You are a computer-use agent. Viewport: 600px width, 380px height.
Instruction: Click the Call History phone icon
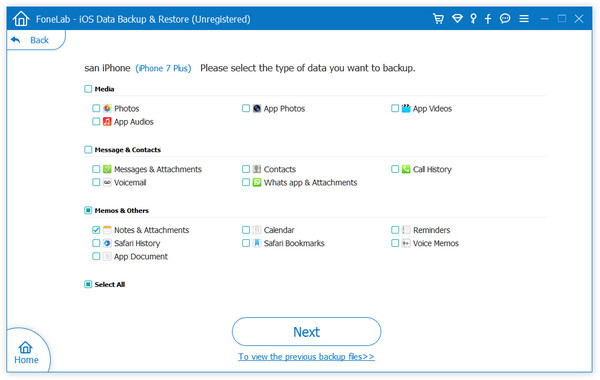click(x=406, y=169)
